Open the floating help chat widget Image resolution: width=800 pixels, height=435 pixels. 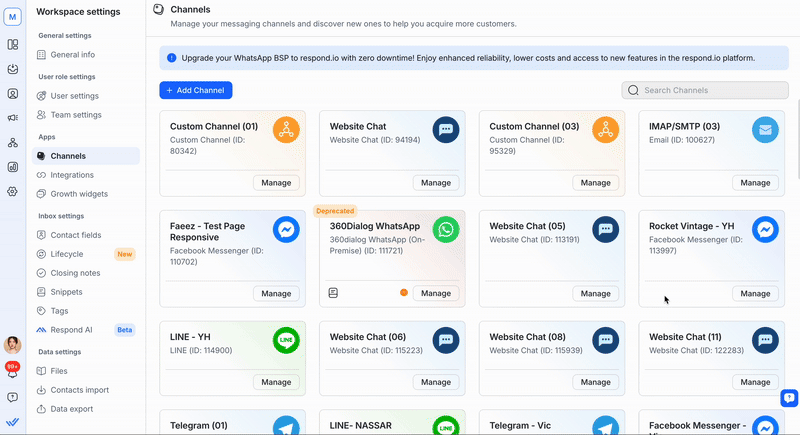pos(788,398)
